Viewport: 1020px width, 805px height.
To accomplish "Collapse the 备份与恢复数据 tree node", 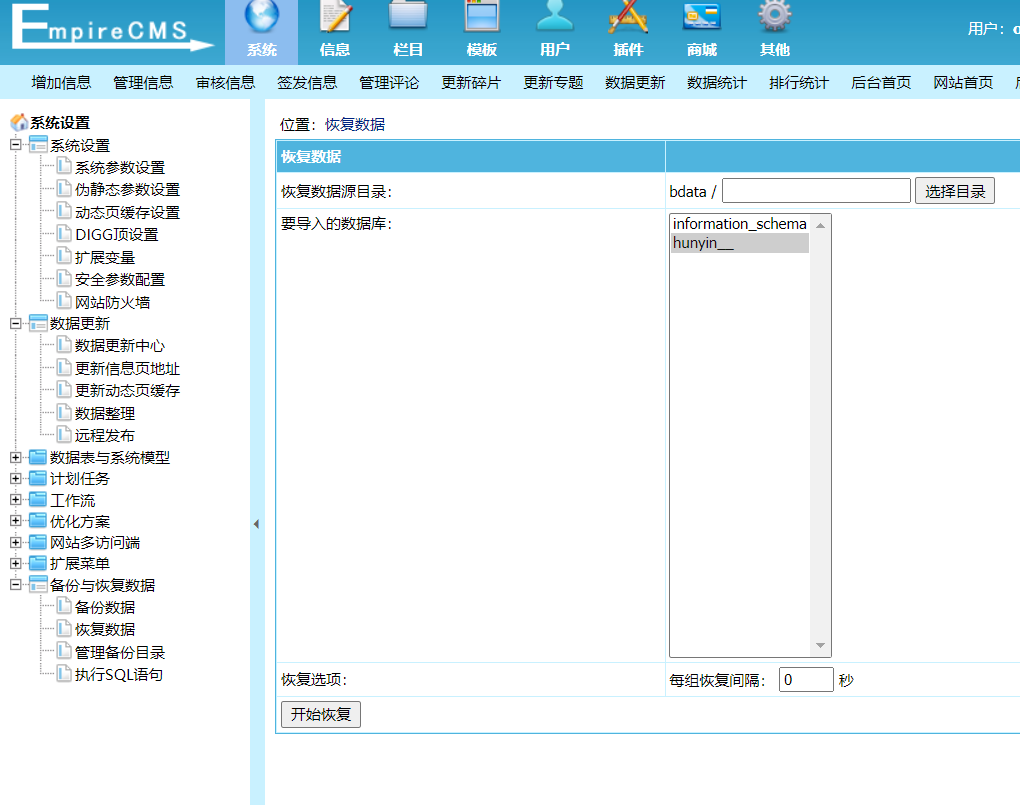I will point(16,585).
